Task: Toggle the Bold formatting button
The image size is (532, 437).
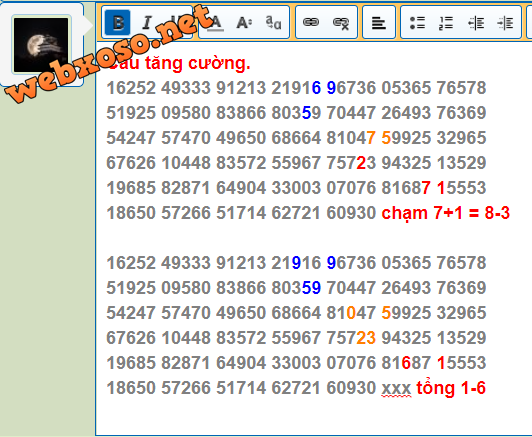Action: (x=117, y=23)
